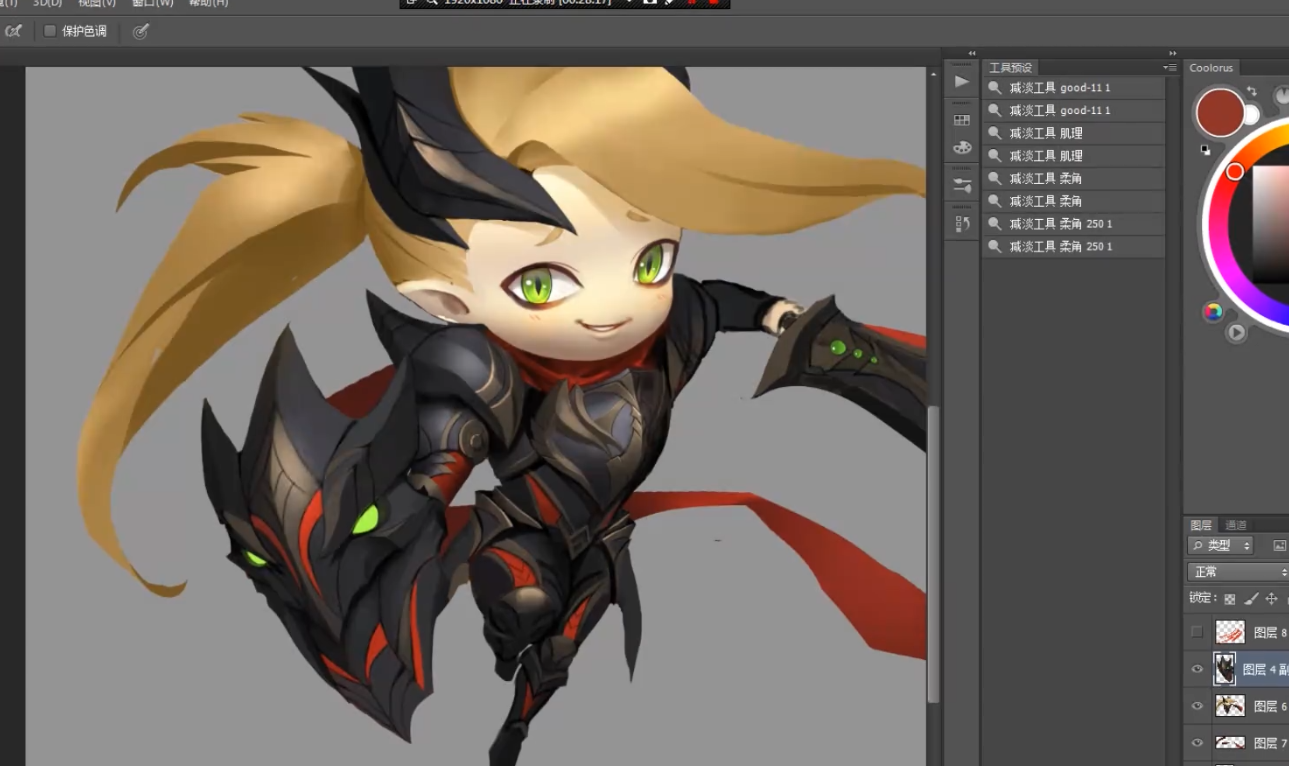Screen dimensions: 1289x766
Task: Select second 减淡工具 柔角 preset
Action: [1073, 201]
